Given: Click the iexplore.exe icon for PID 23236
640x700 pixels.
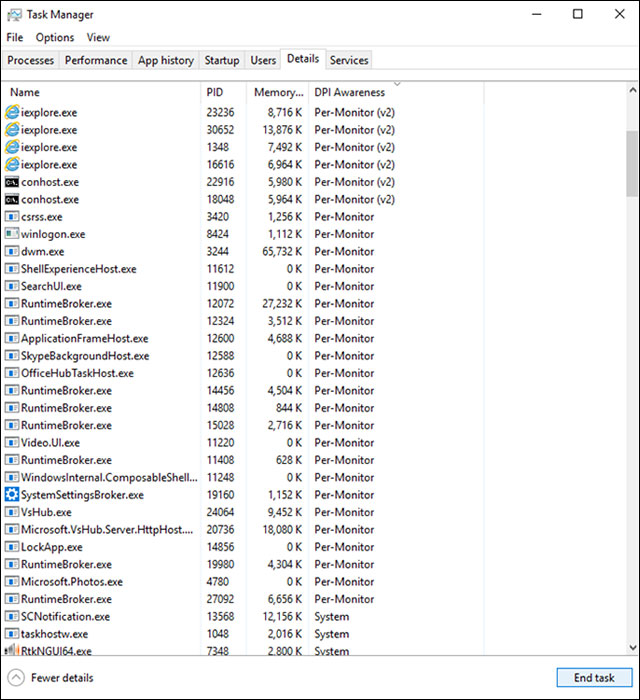Looking at the screenshot, I should [x=12, y=112].
